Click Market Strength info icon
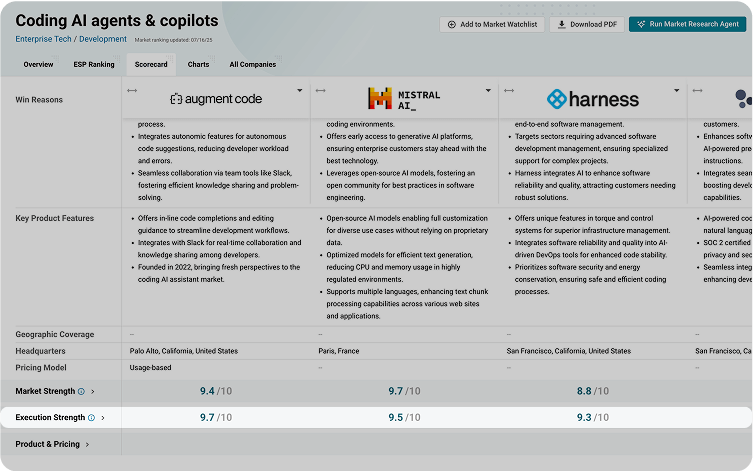Screen dimensions: 753x471 pyautogui.click(x=81, y=392)
